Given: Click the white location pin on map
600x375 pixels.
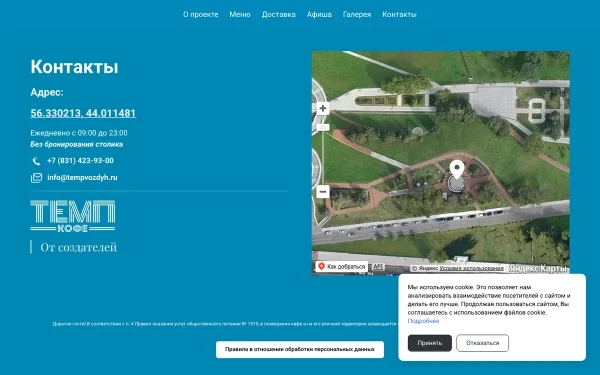Looking at the screenshot, I should pyautogui.click(x=457, y=169).
